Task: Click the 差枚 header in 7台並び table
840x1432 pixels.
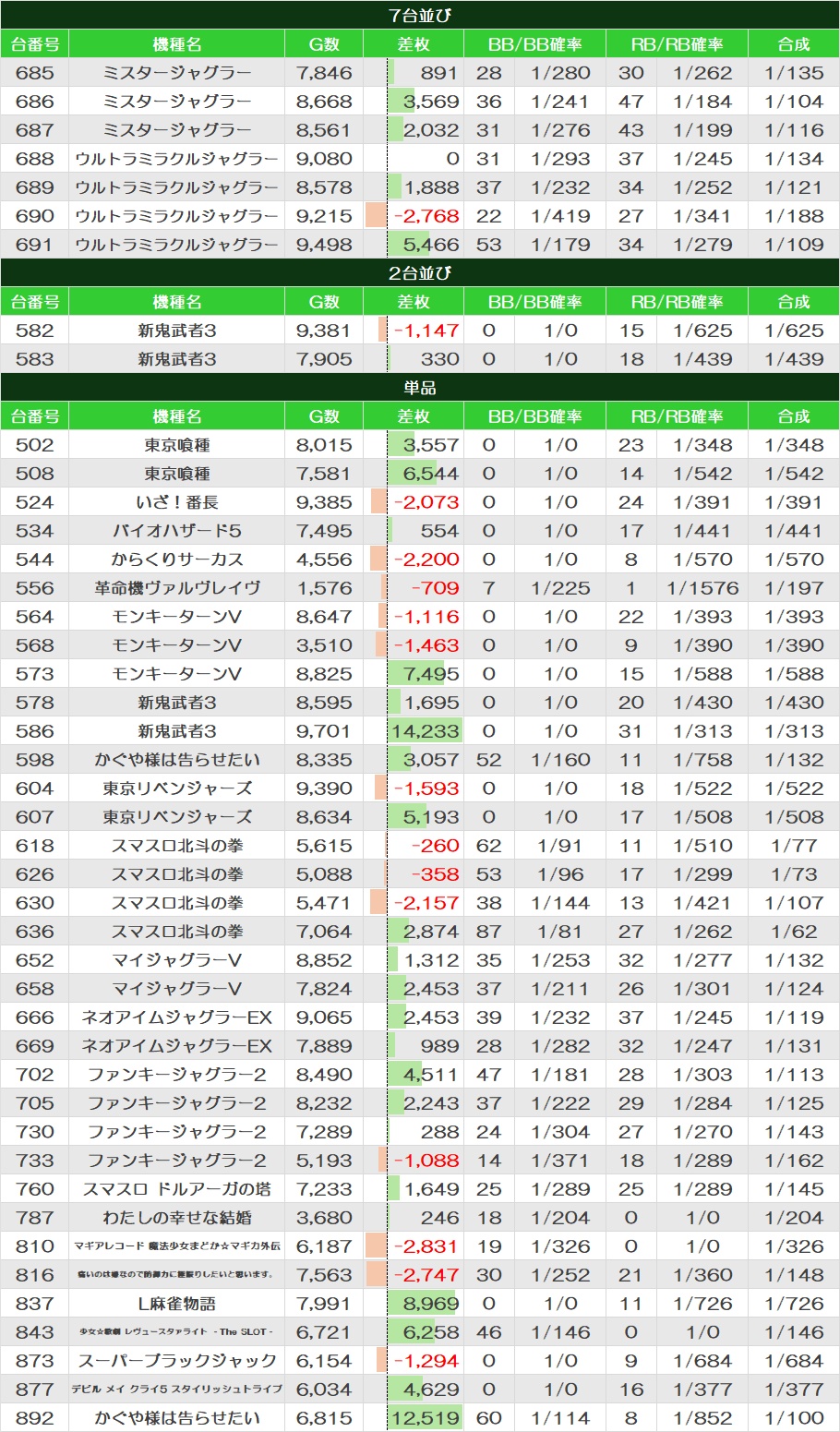Action: 413,44
